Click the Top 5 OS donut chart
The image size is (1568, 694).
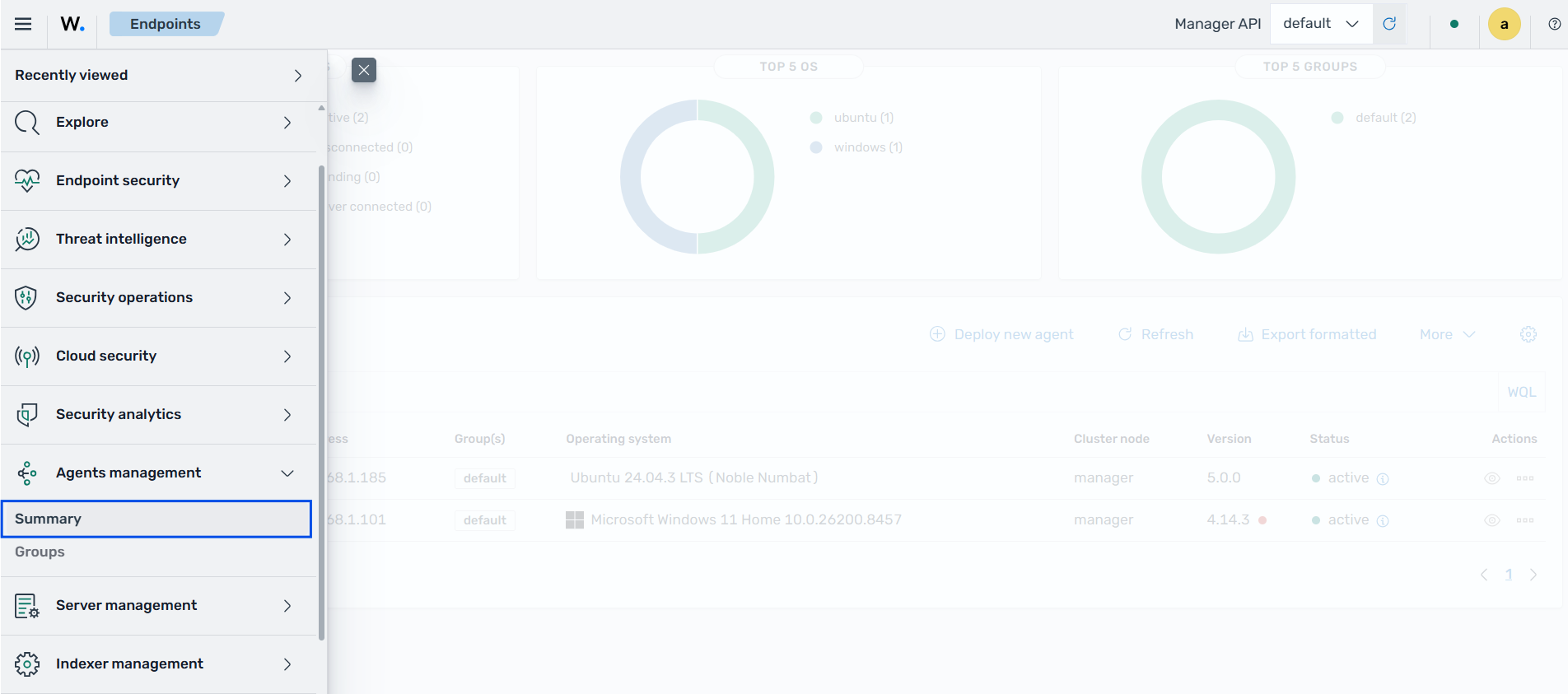pyautogui.click(x=698, y=177)
